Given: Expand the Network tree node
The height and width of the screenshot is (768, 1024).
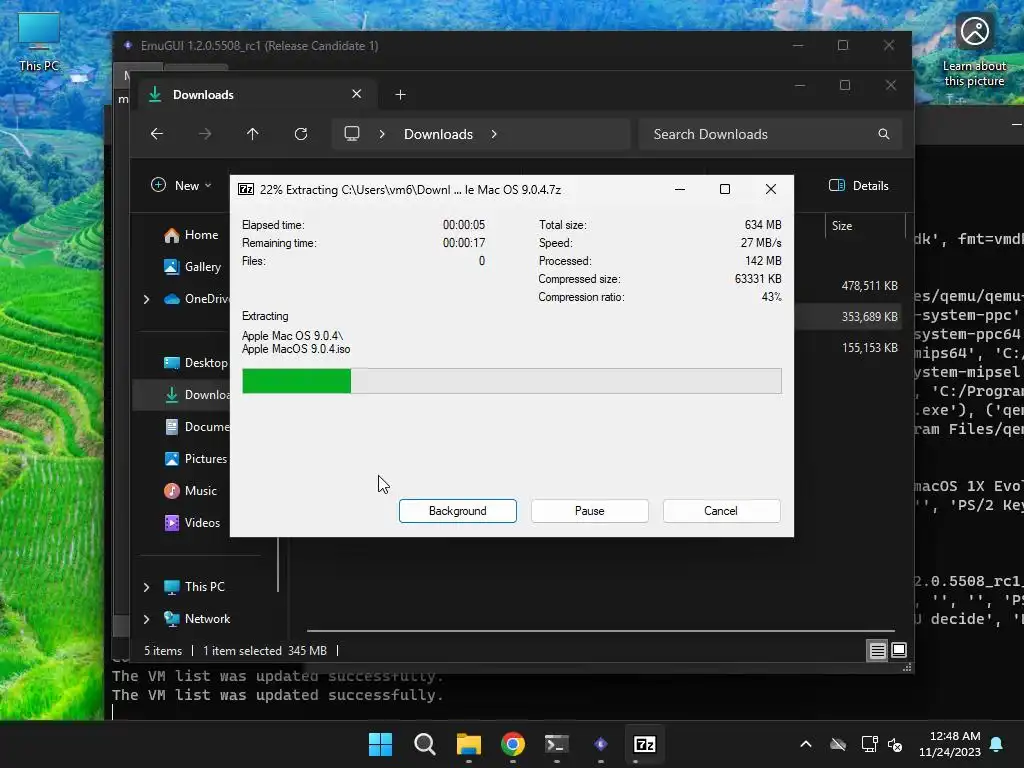Looking at the screenshot, I should click(146, 619).
